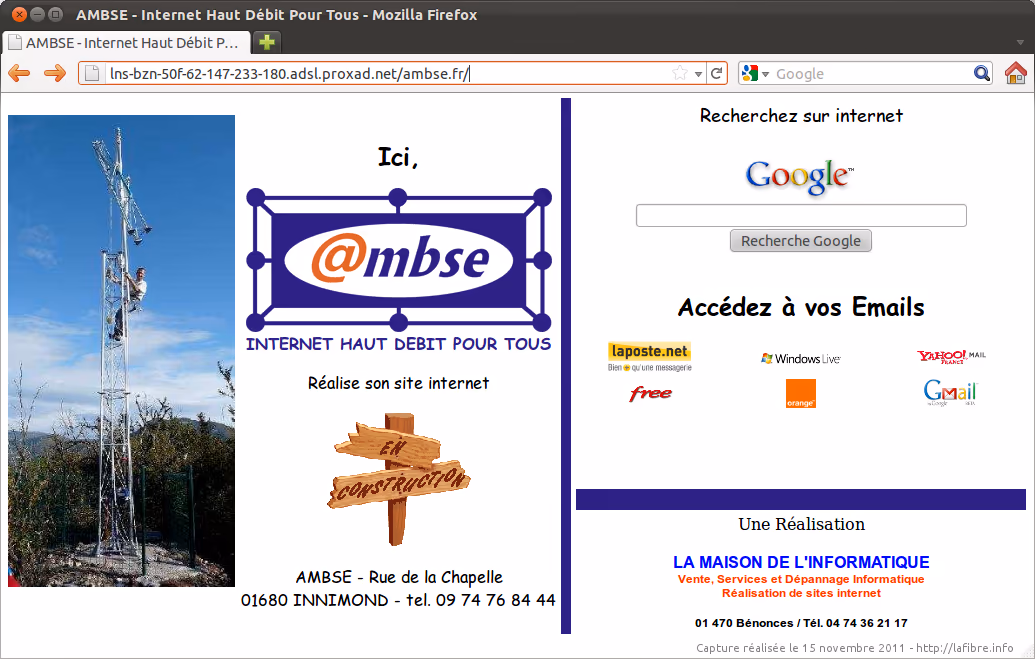Click the 'Une Réalisation' text

click(x=801, y=524)
